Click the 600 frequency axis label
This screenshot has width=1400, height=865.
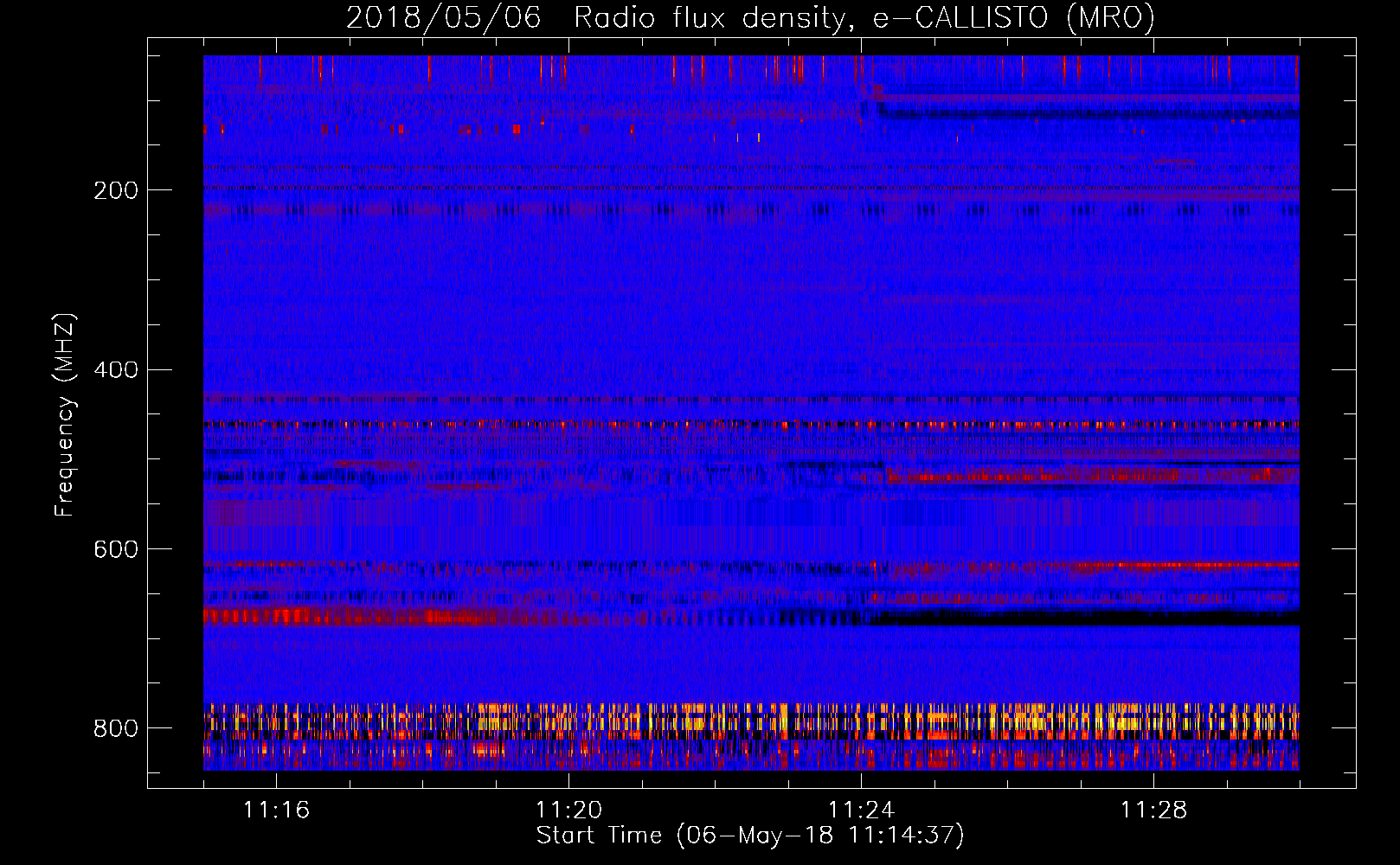(116, 549)
